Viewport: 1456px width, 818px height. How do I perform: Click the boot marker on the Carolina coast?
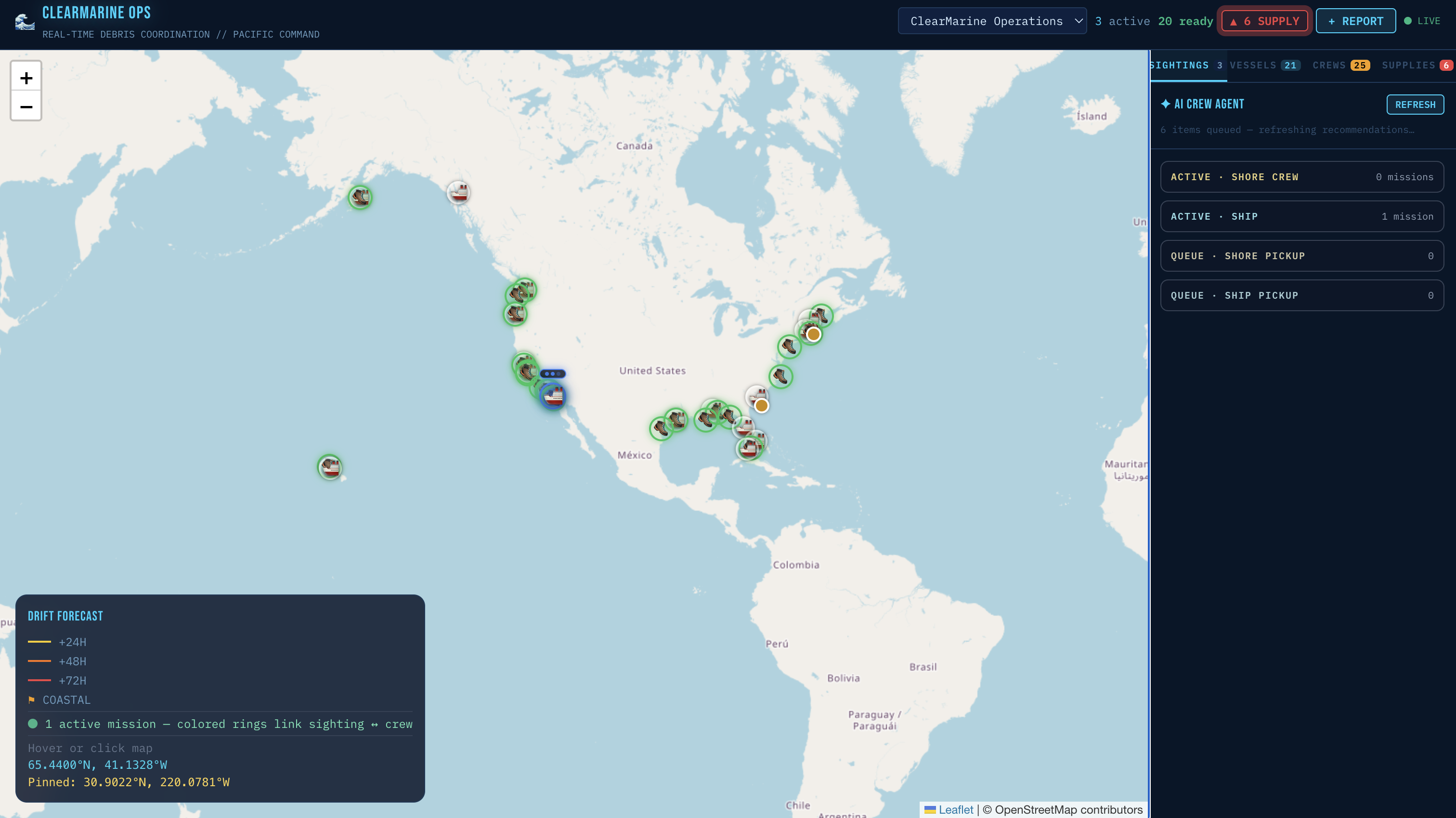click(780, 376)
